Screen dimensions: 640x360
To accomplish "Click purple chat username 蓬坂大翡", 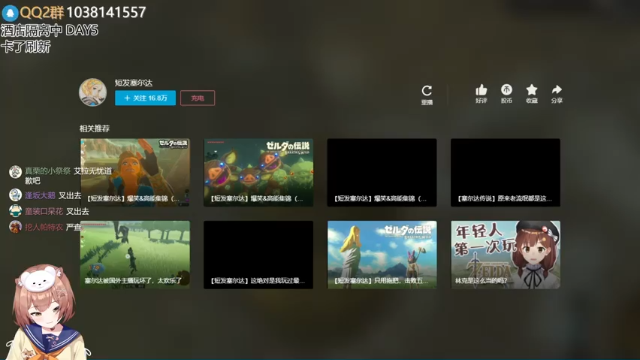I will tap(40, 196).
